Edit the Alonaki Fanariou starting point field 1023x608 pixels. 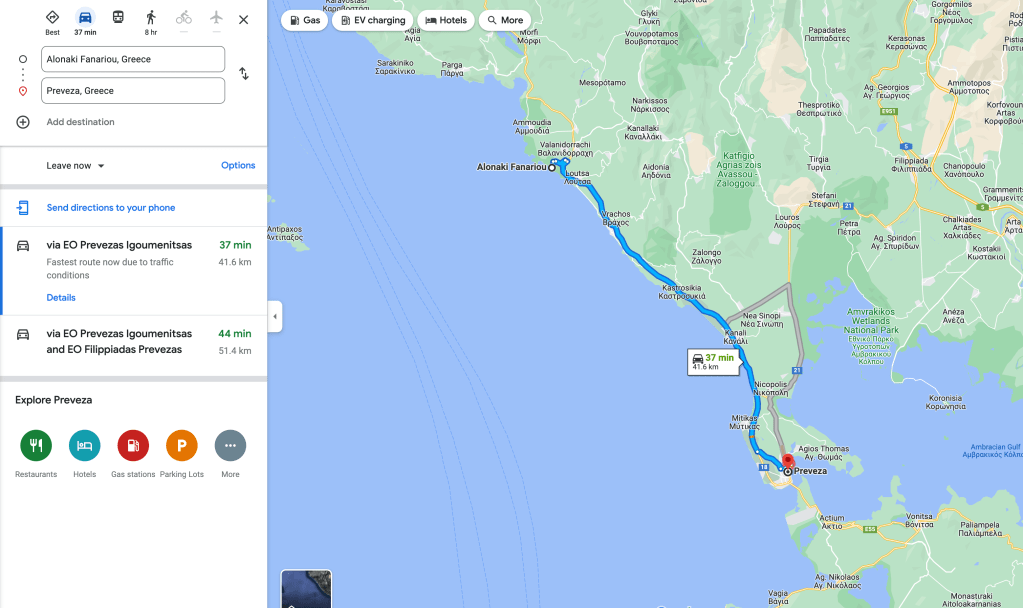click(x=133, y=59)
